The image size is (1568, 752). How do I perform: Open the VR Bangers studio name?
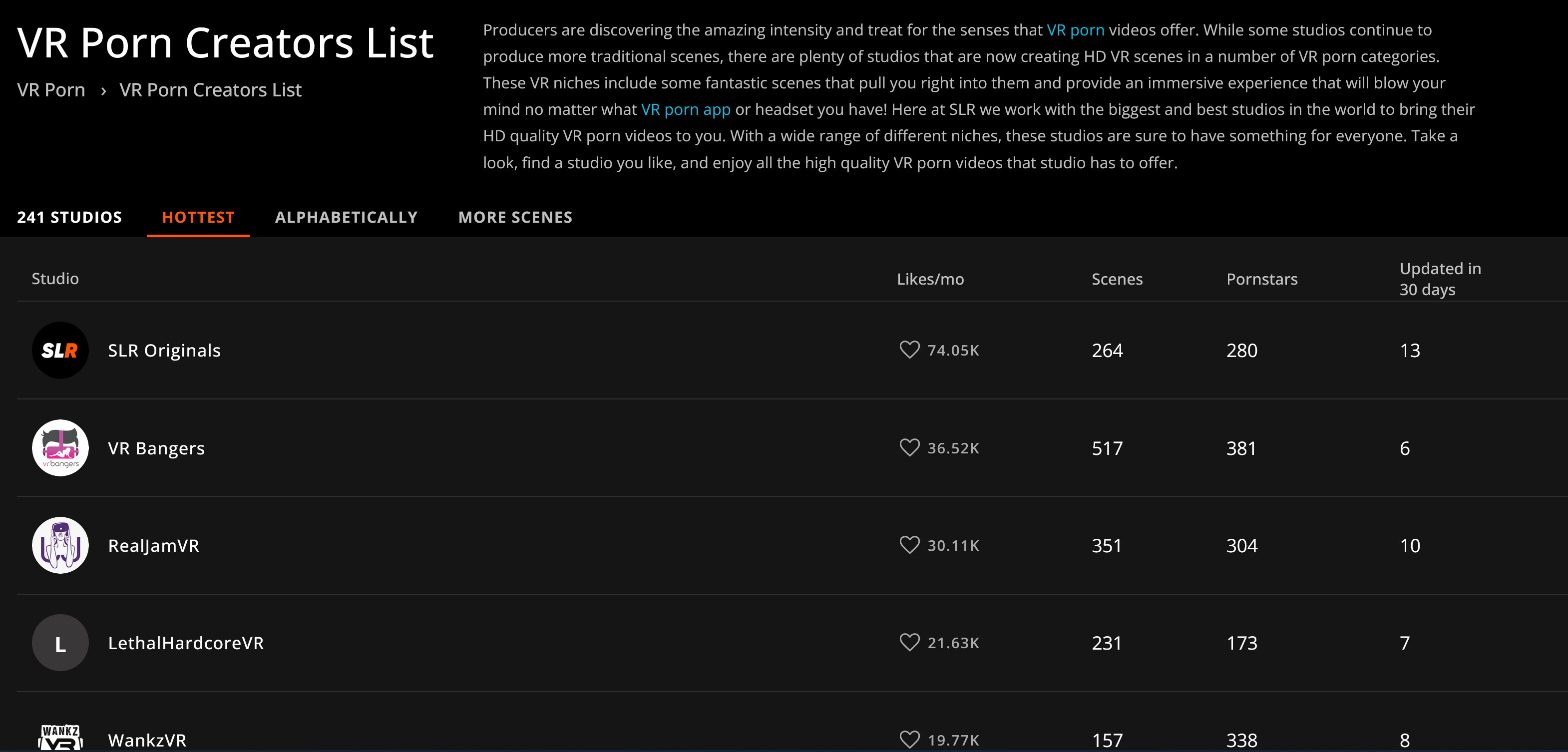pos(156,449)
